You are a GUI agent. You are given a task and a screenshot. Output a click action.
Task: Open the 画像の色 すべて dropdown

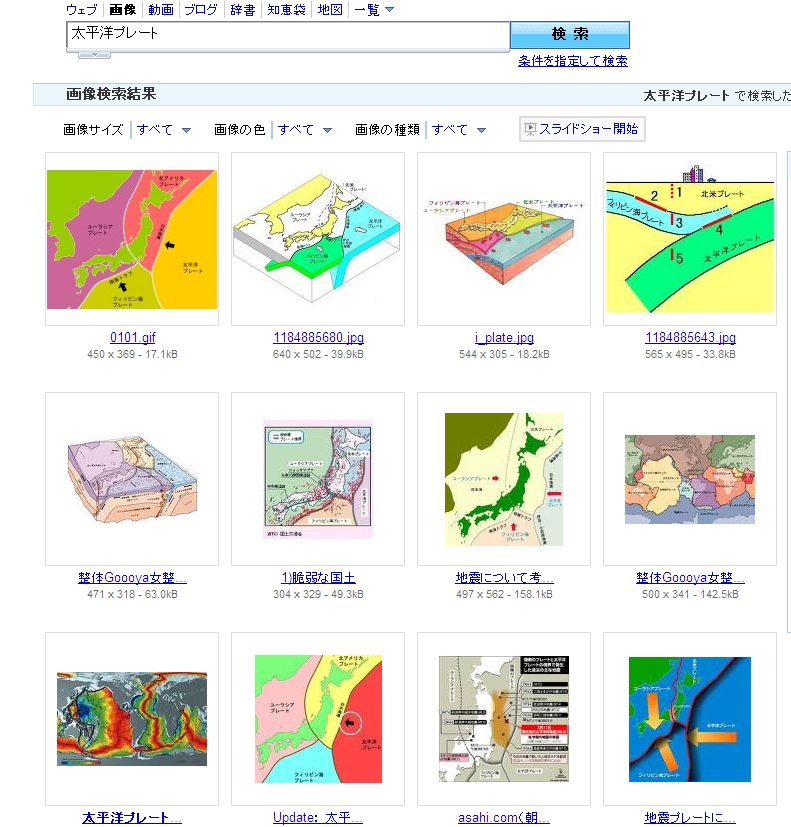(304, 130)
